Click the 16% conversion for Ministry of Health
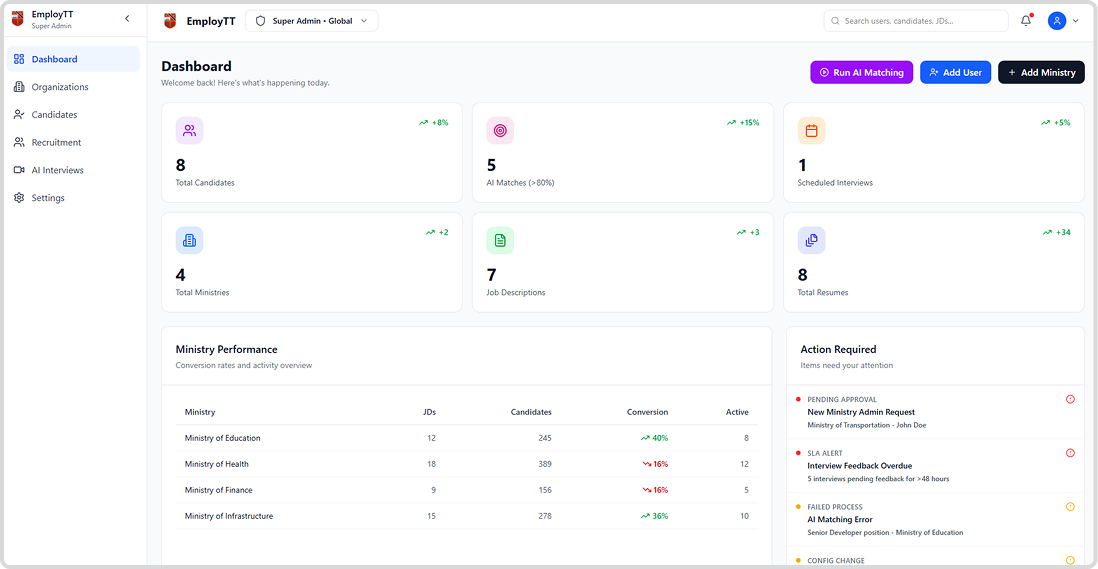 click(x=655, y=464)
